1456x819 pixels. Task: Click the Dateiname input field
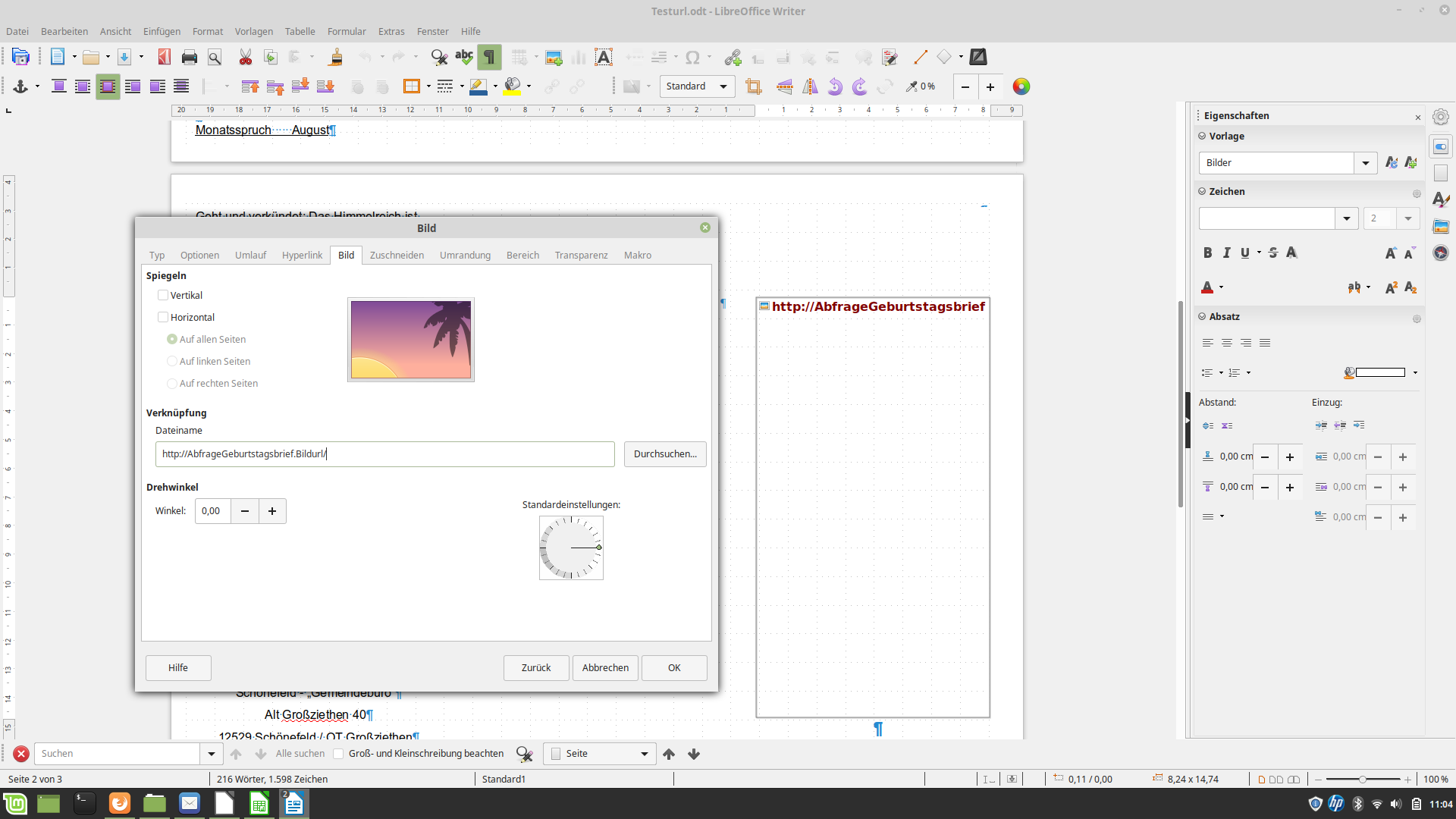coord(385,454)
